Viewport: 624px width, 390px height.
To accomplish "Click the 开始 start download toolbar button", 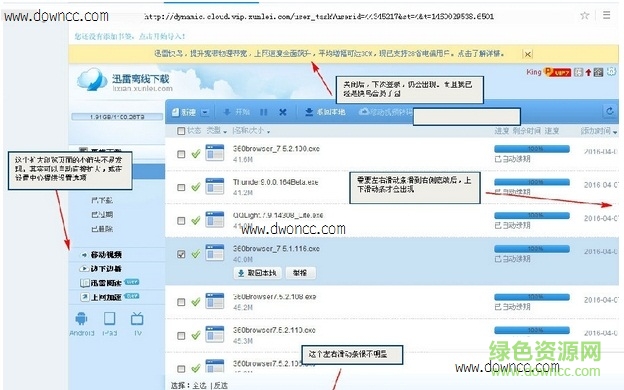I will coord(236,112).
